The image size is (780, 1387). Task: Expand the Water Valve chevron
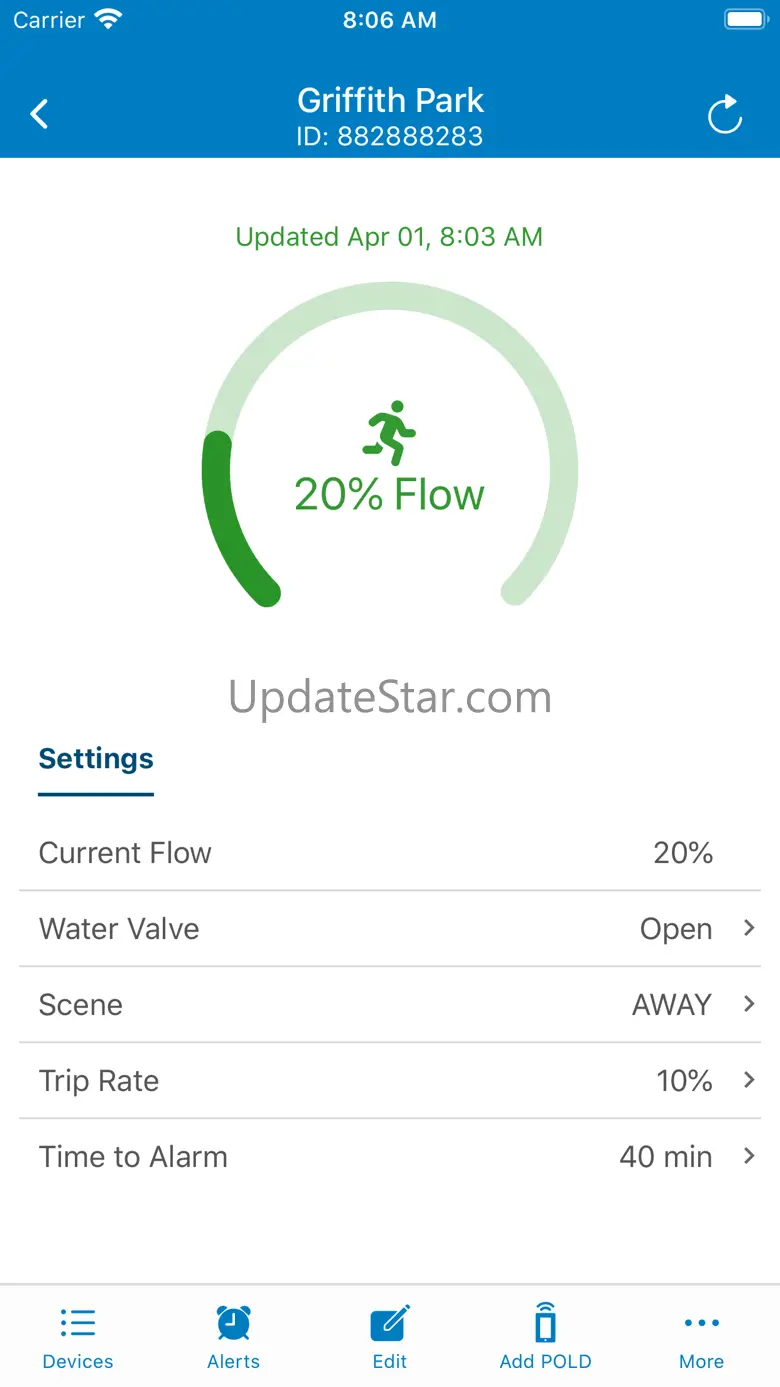point(749,928)
